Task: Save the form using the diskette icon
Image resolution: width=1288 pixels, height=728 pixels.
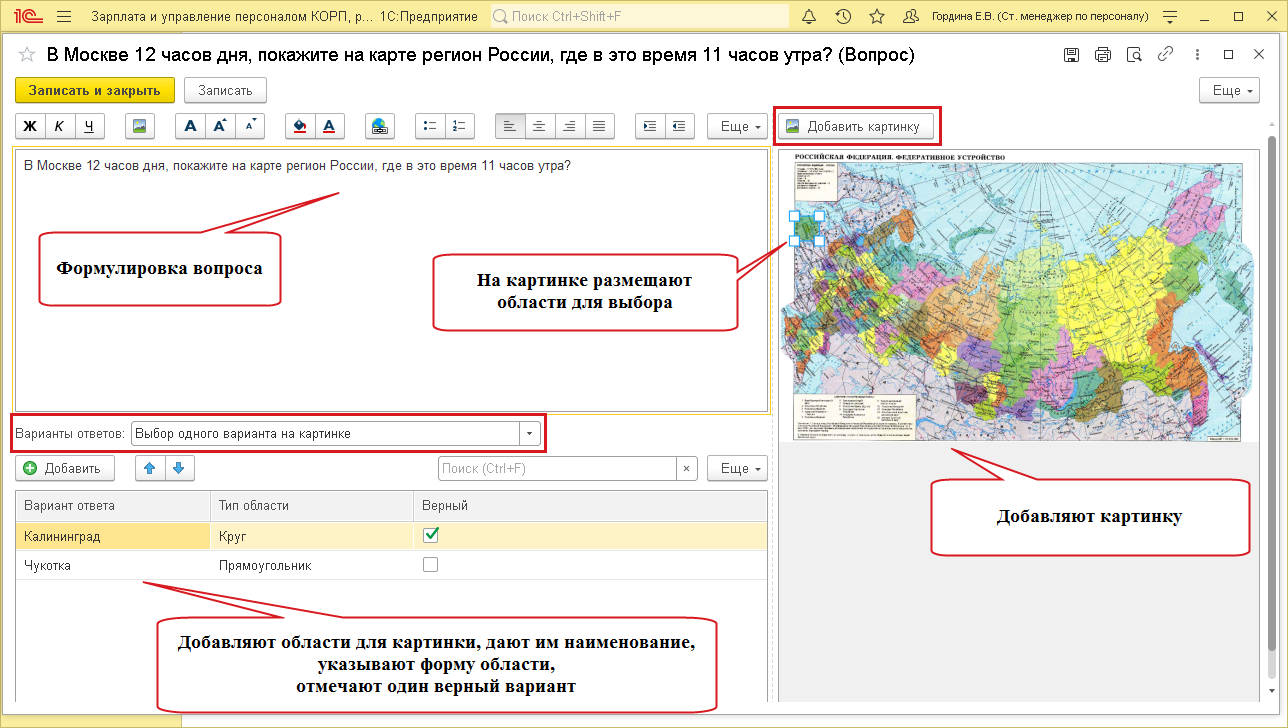Action: pos(1071,55)
